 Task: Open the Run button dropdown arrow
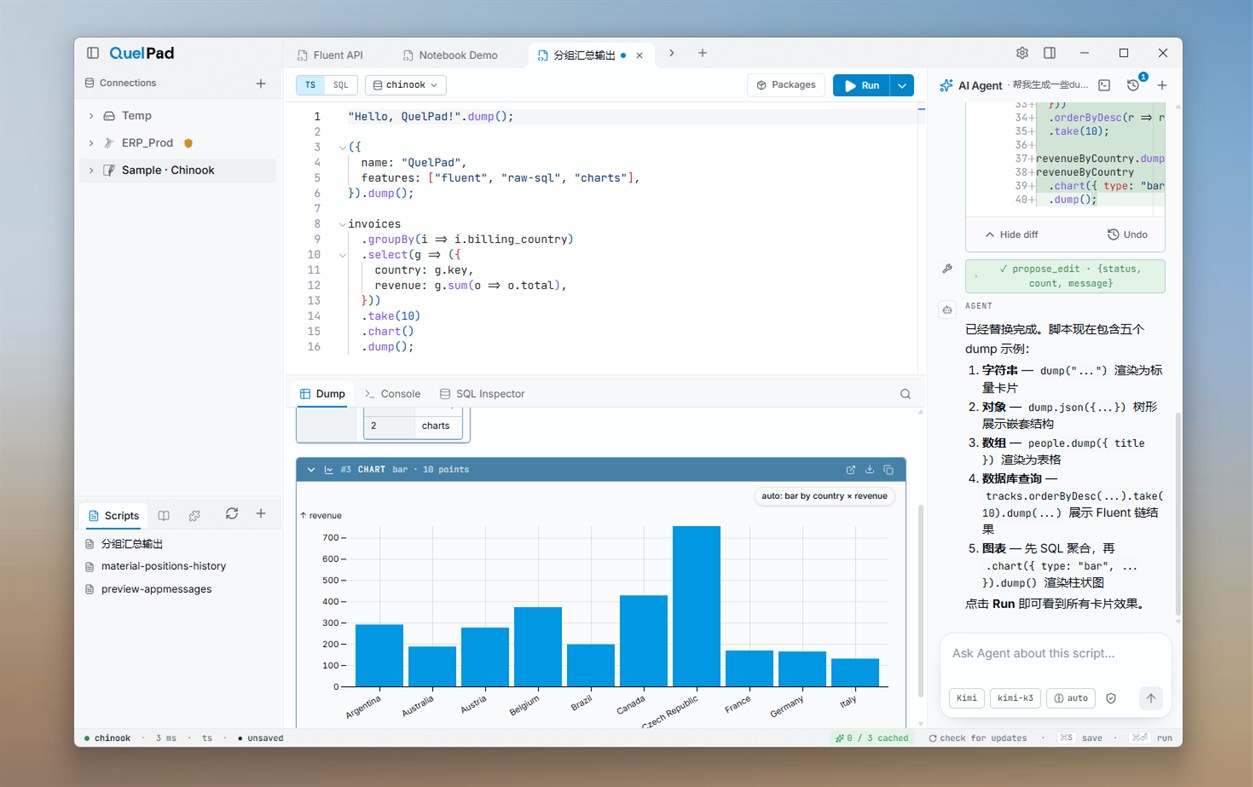902,85
